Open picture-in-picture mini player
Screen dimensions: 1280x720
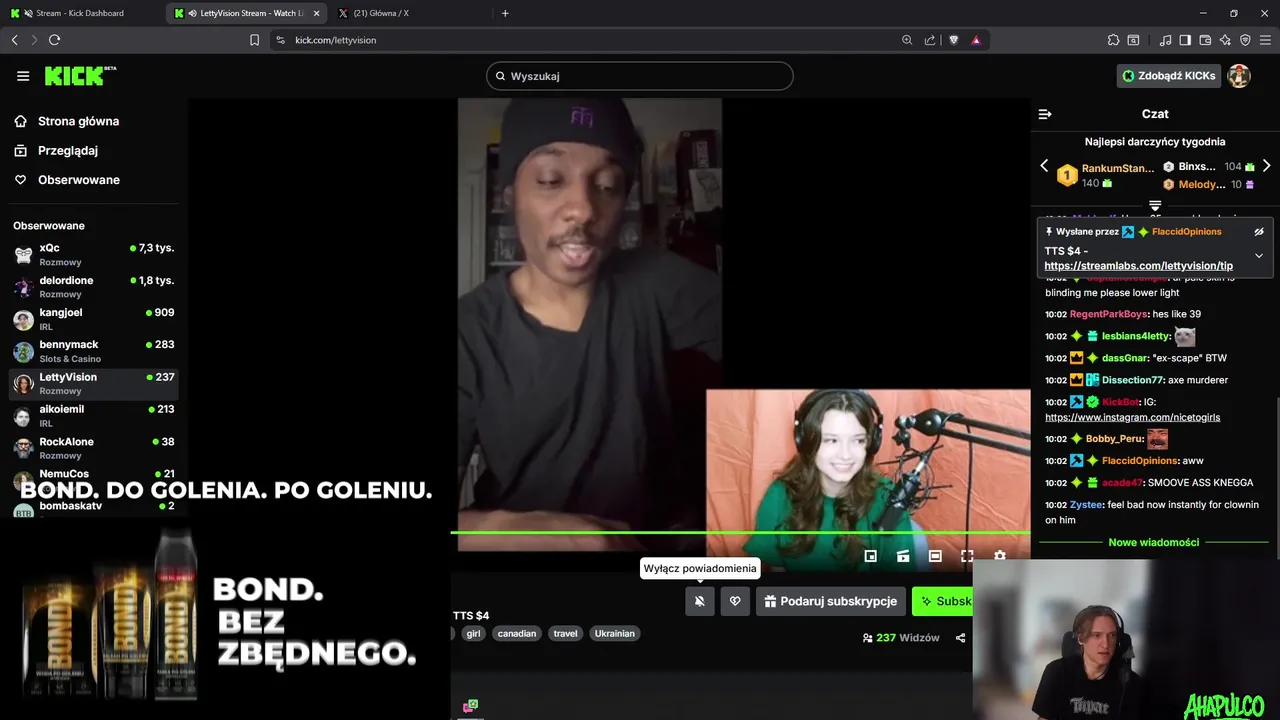point(871,556)
